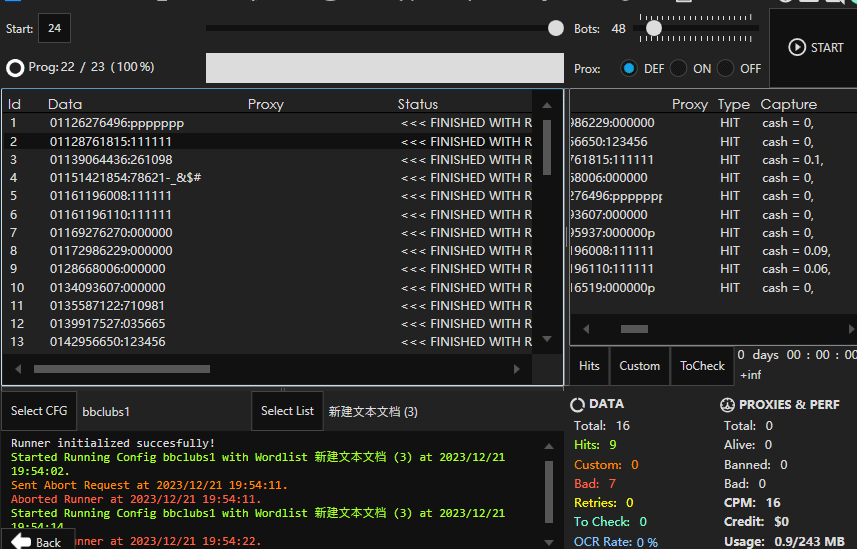Sort the list by Status column header
This screenshot has width=857, height=549.
[x=417, y=104]
